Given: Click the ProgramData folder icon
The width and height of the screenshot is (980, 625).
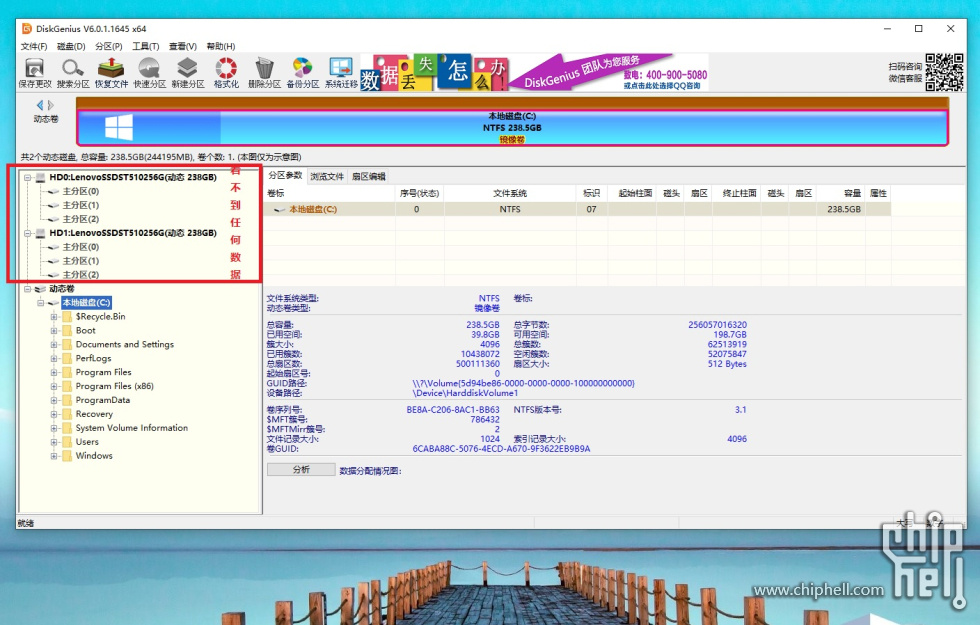Looking at the screenshot, I should click(66, 400).
